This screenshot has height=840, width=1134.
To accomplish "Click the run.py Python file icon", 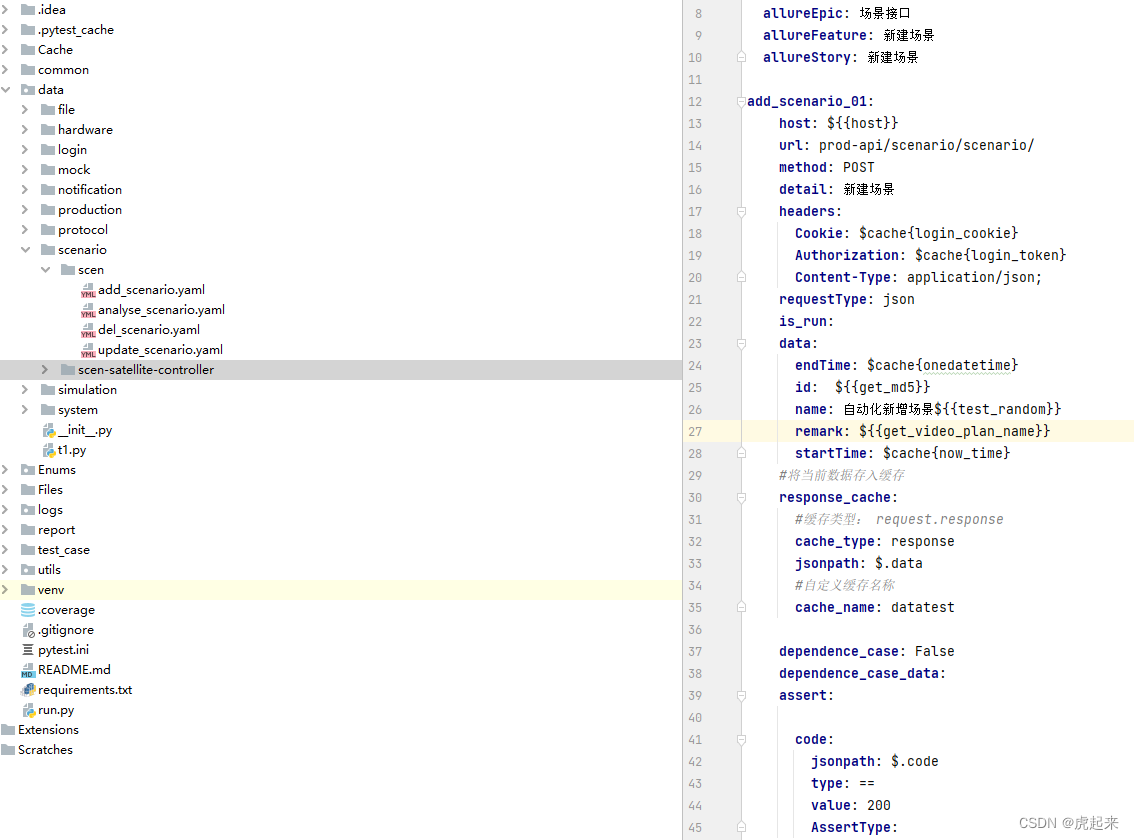I will coord(28,710).
